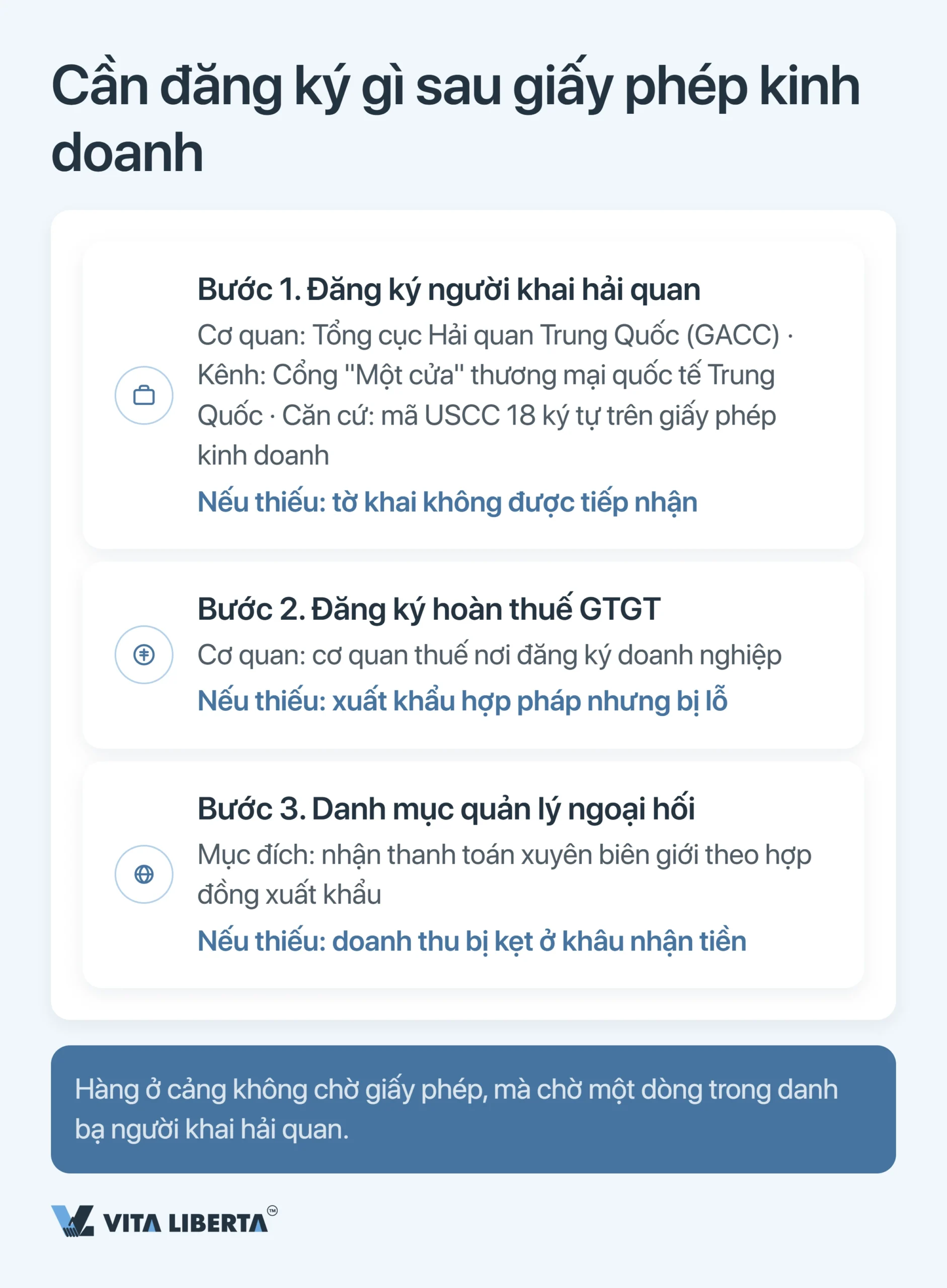Select the Bước 1 description mentioning GACC

pos(495,395)
